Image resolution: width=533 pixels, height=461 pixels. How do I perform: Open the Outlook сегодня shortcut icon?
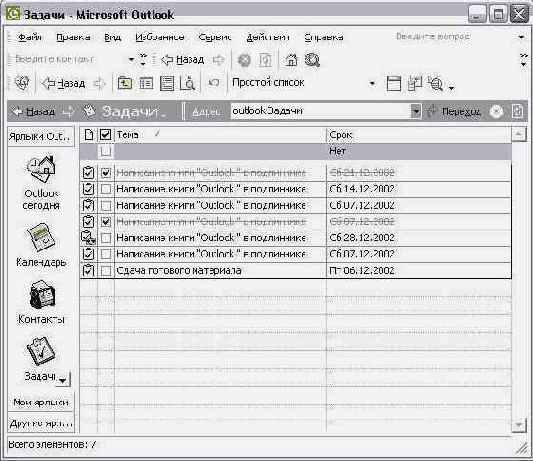(x=41, y=169)
